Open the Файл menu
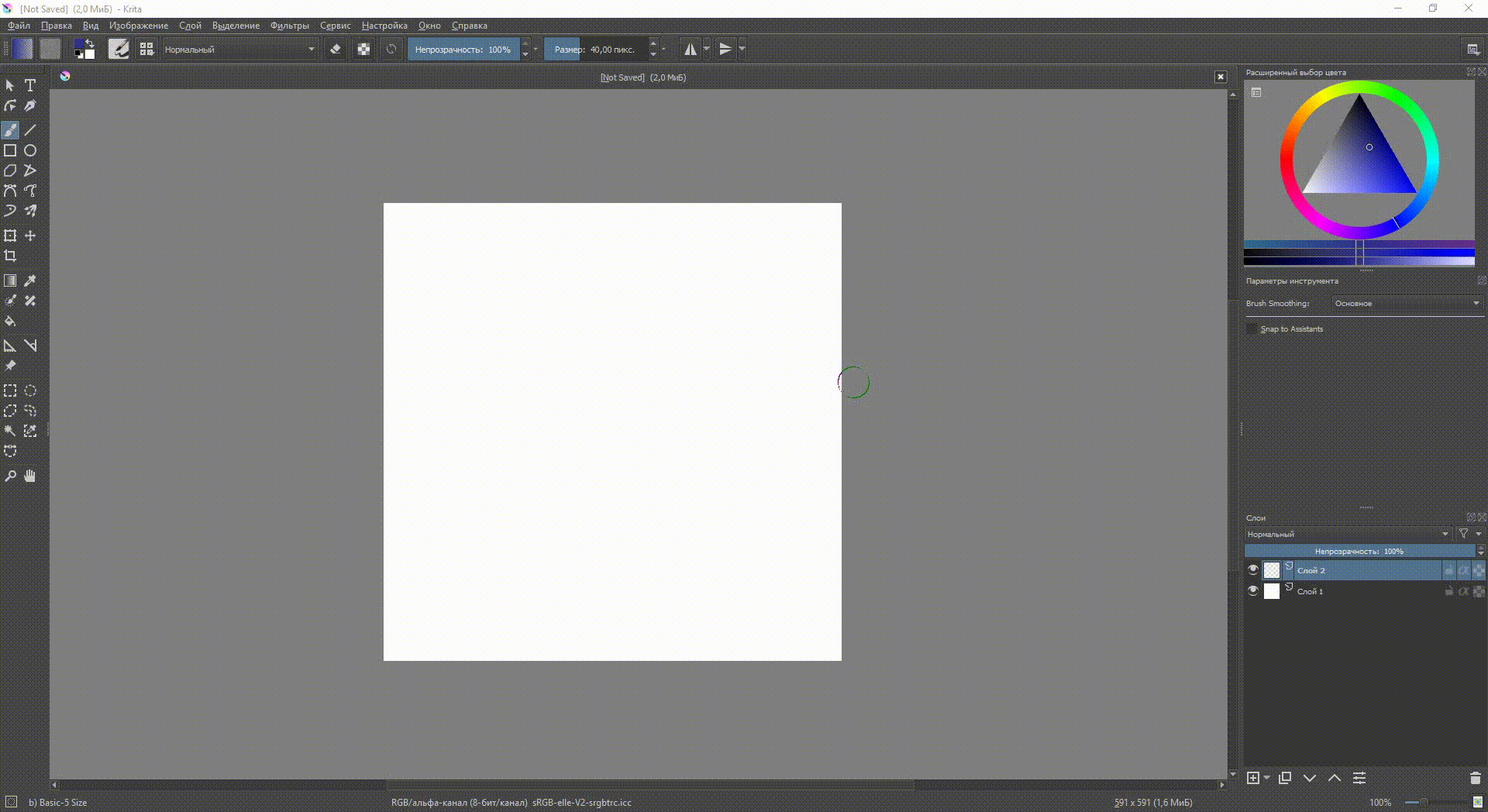The height and width of the screenshot is (812, 1488). (19, 26)
